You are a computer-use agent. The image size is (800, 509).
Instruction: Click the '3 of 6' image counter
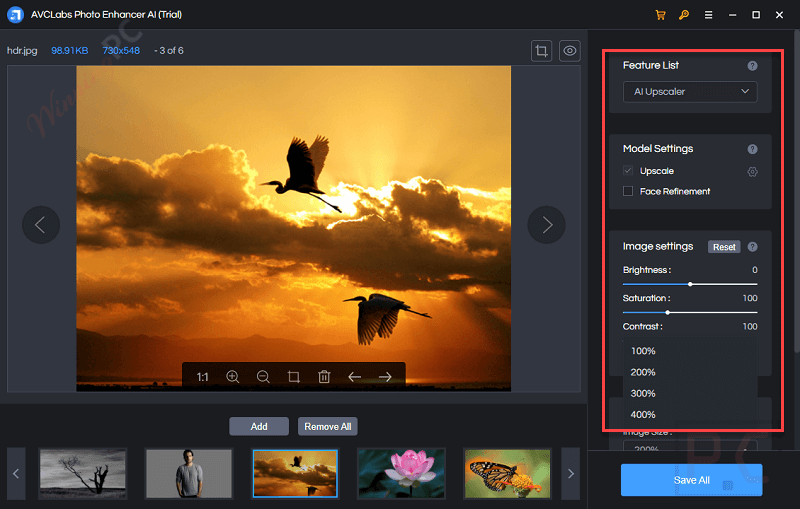pos(171,50)
